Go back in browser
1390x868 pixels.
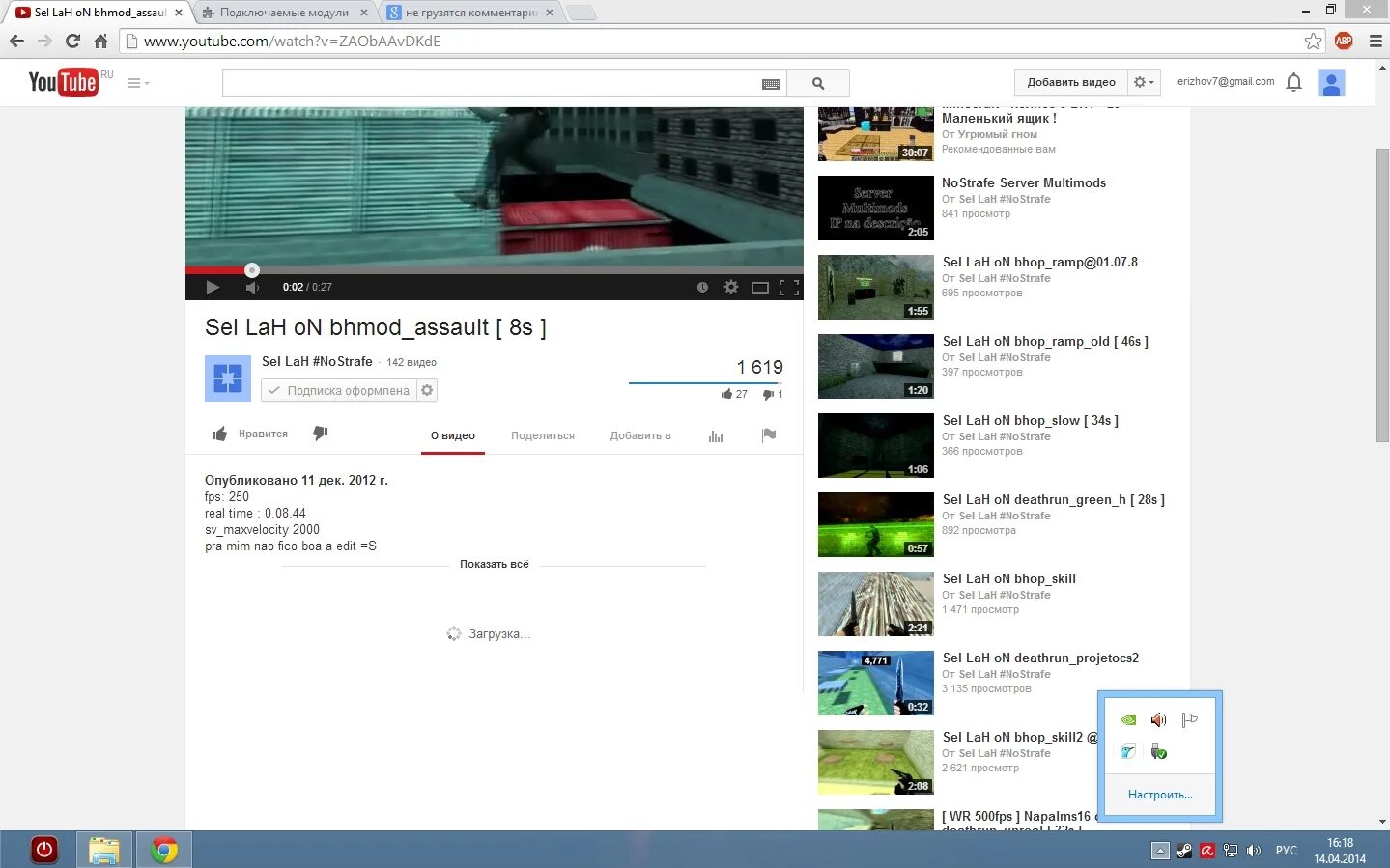[16, 41]
